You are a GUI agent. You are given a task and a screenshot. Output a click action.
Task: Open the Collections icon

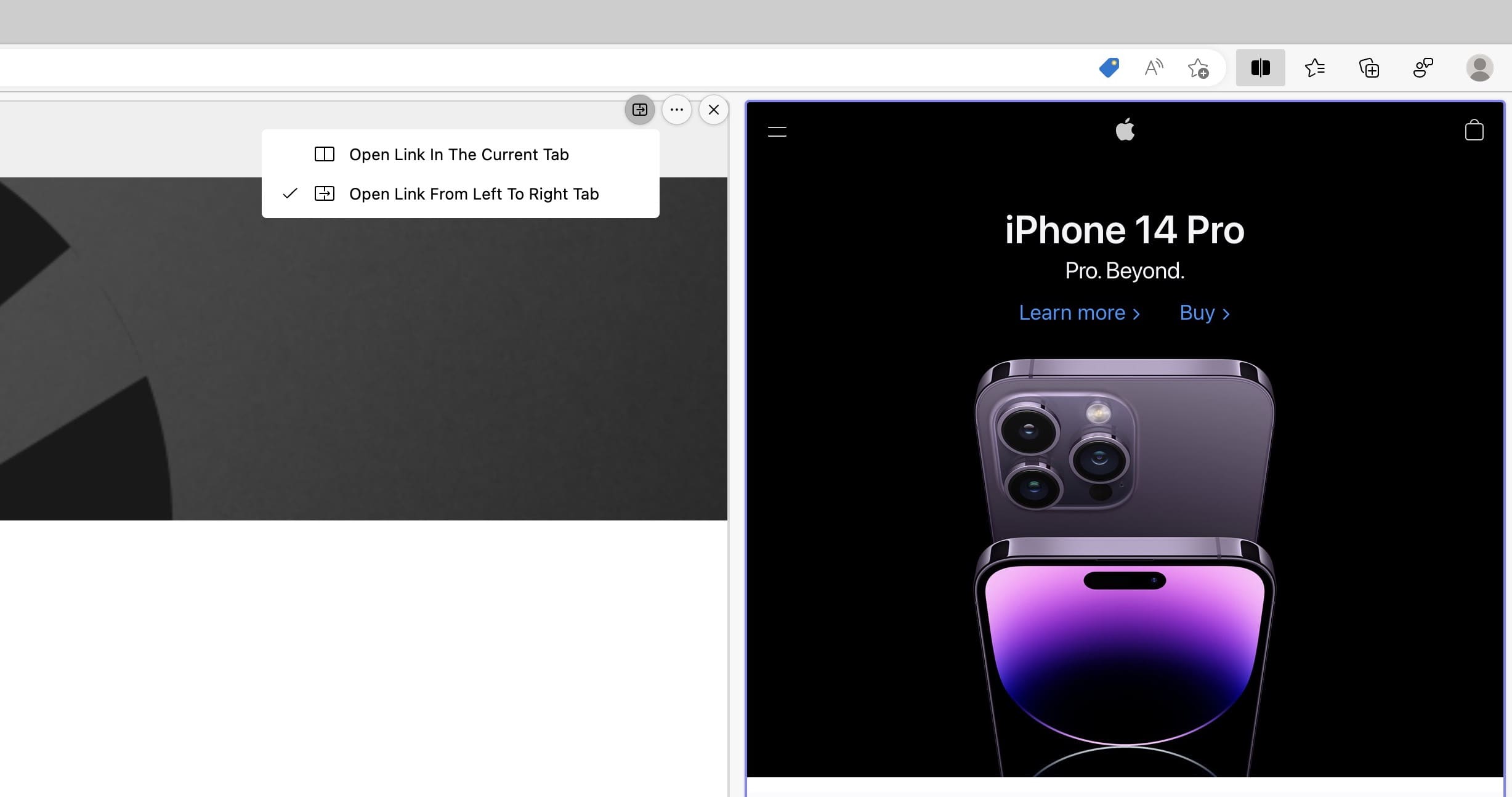(1369, 68)
